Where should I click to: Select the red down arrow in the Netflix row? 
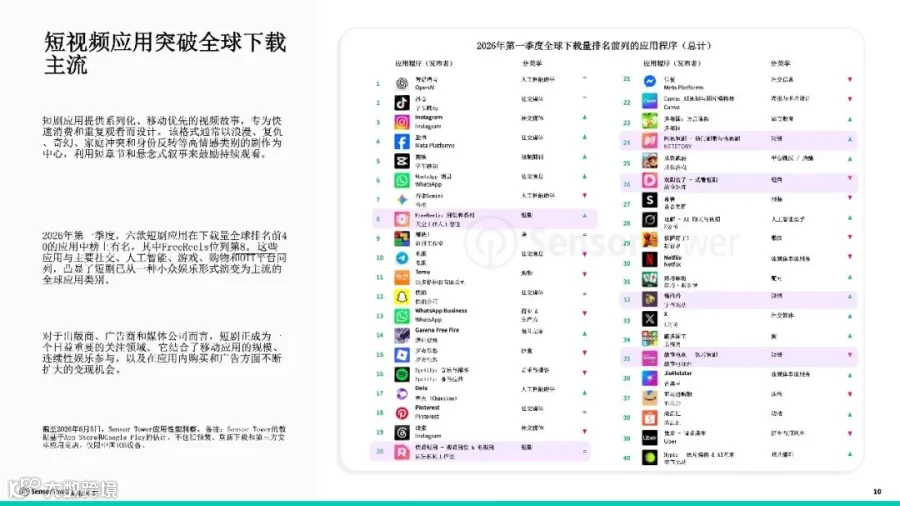tap(850, 258)
